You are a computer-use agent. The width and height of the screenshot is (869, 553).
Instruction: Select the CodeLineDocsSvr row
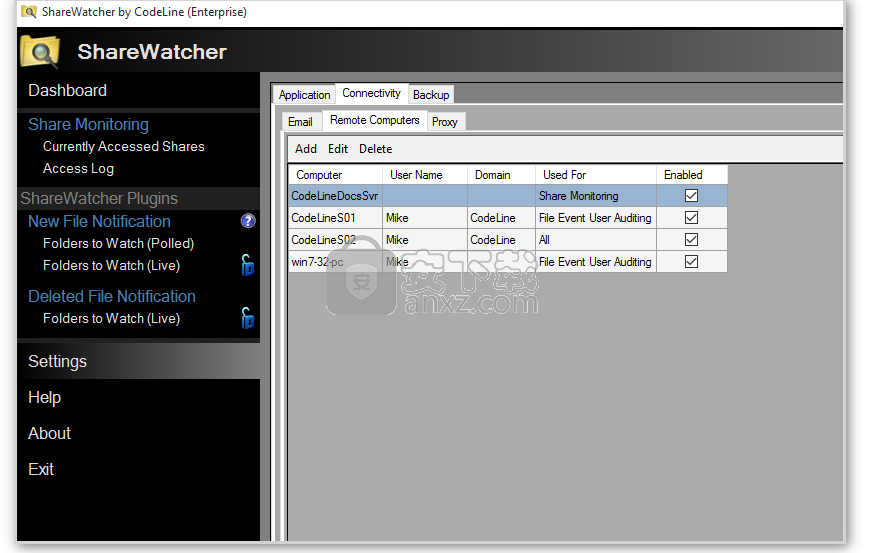point(508,196)
